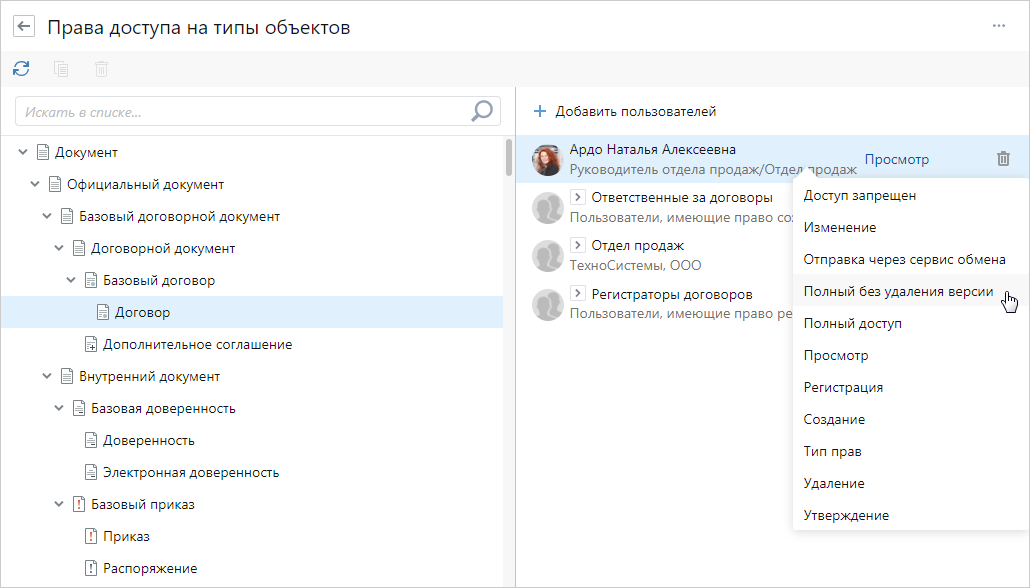This screenshot has width=1030, height=588.
Task: Open the Просмотр access rights dropdown
Action: (896, 159)
